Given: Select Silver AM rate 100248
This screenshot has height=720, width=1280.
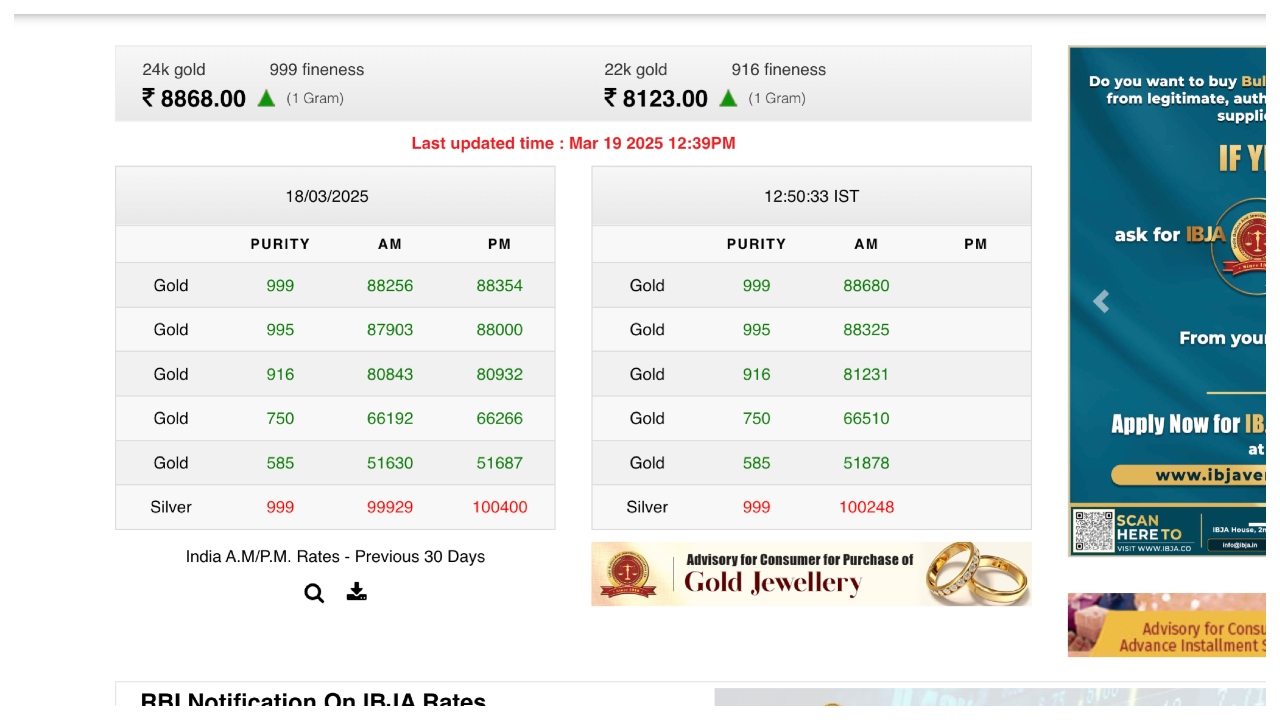Looking at the screenshot, I should 866,507.
